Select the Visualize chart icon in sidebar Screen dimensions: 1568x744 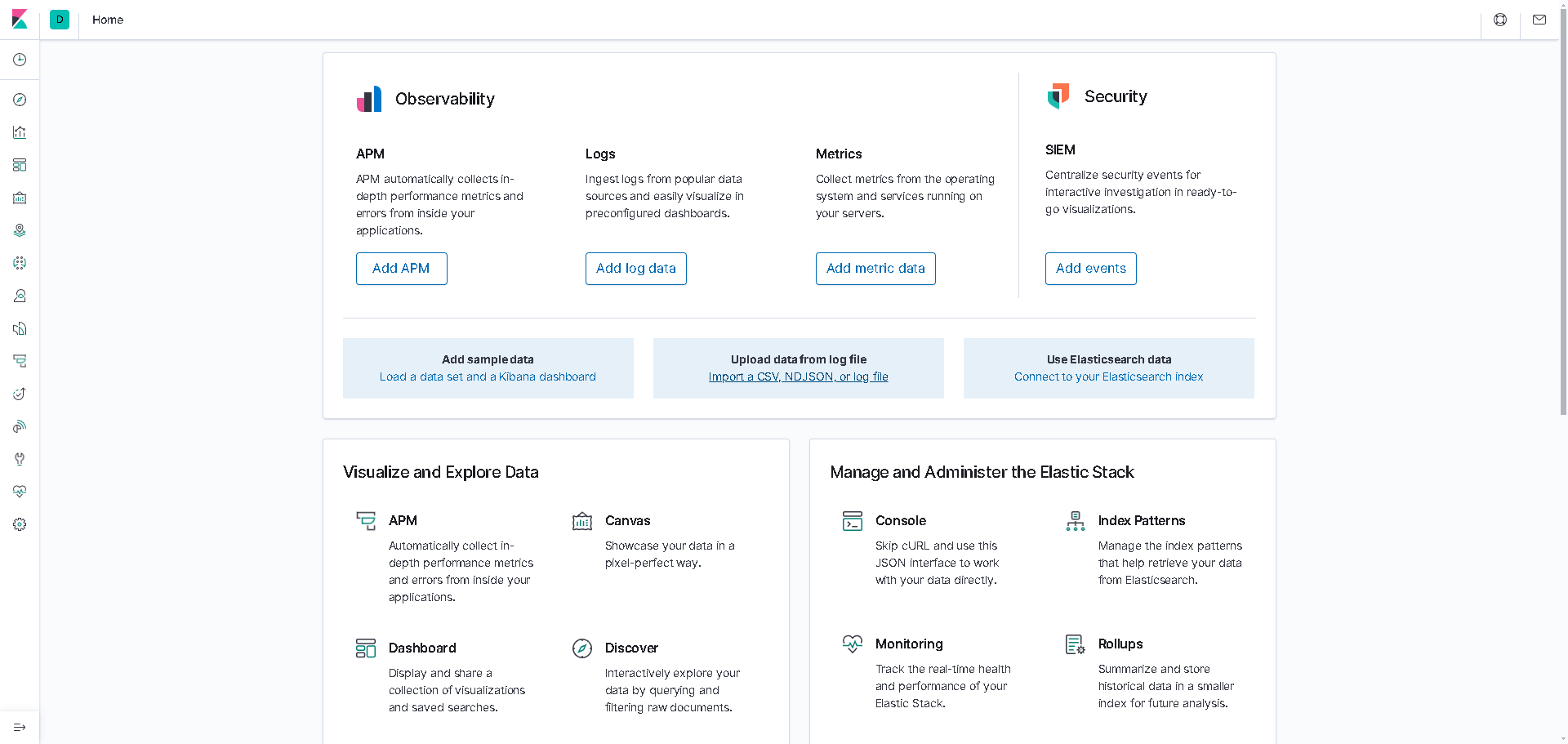20,132
